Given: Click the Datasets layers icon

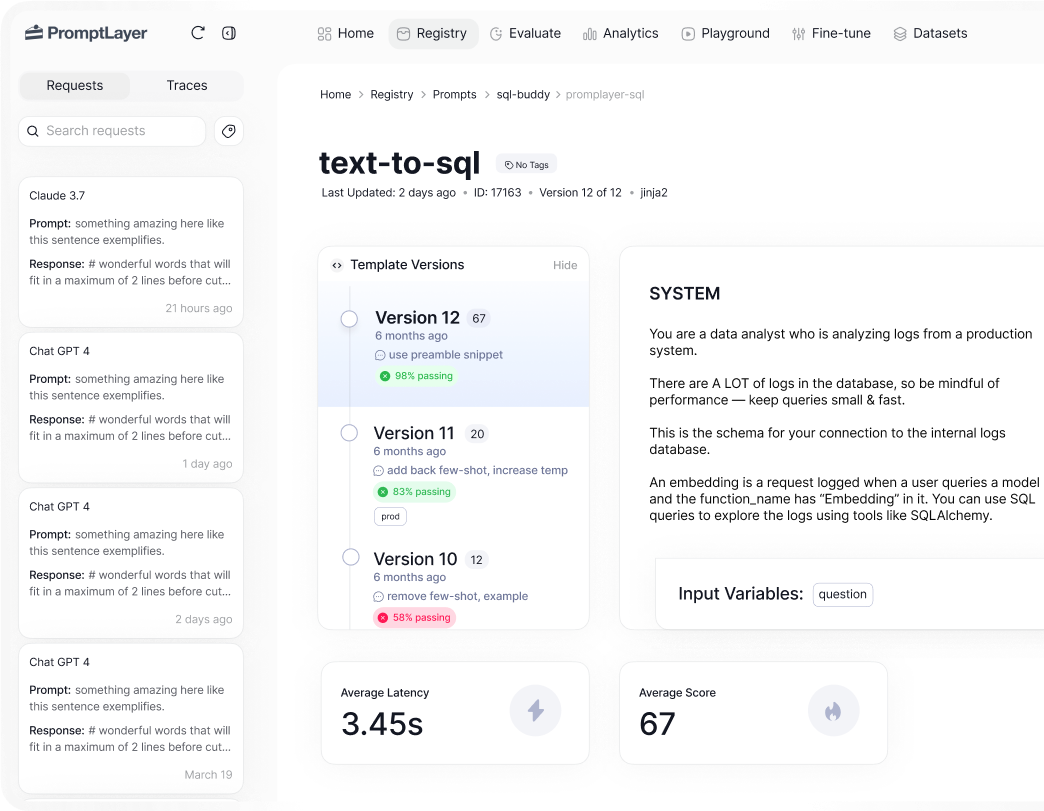Looking at the screenshot, I should (900, 34).
